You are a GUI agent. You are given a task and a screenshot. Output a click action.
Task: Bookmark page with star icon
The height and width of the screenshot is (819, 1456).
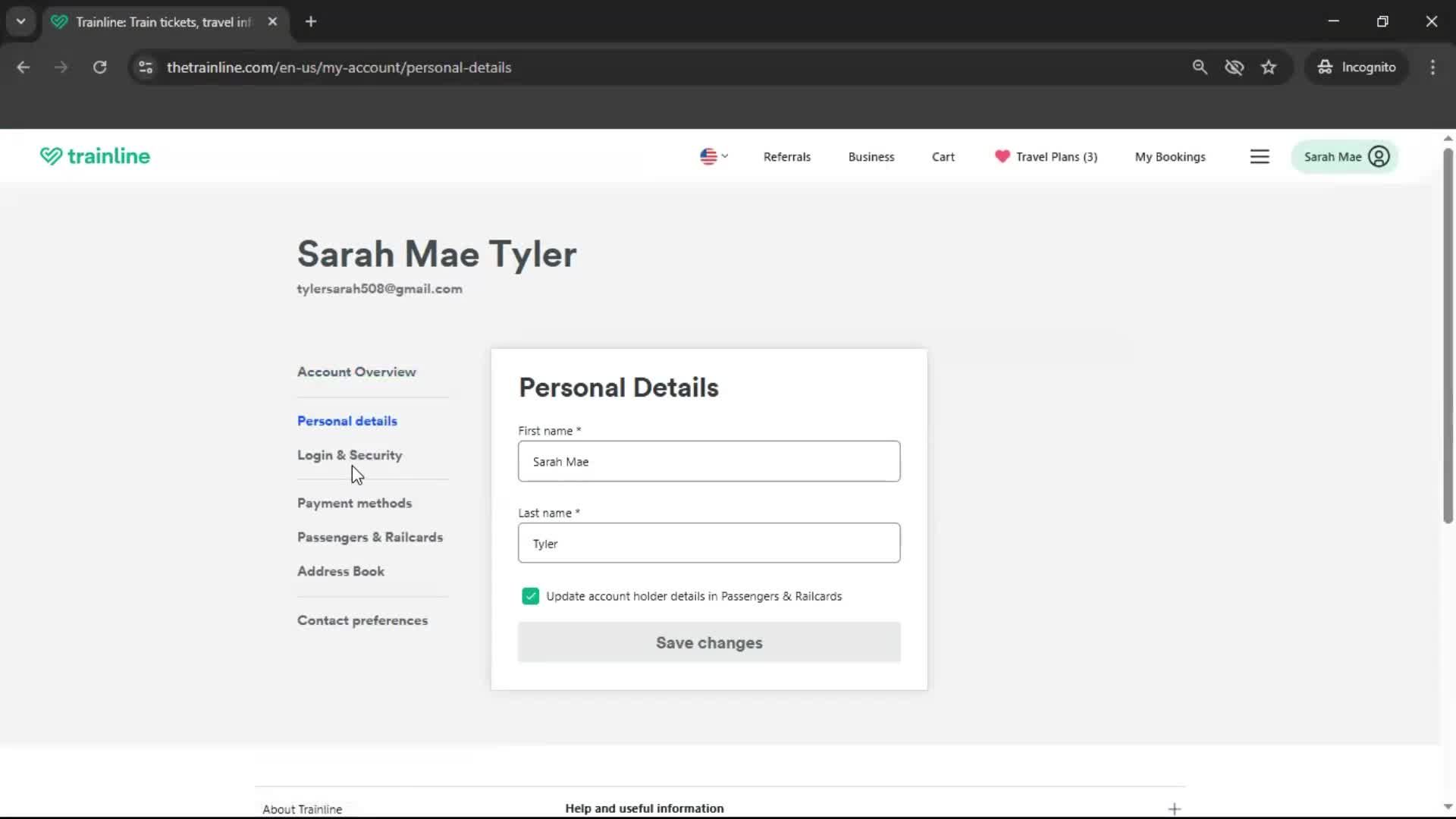point(1269,67)
